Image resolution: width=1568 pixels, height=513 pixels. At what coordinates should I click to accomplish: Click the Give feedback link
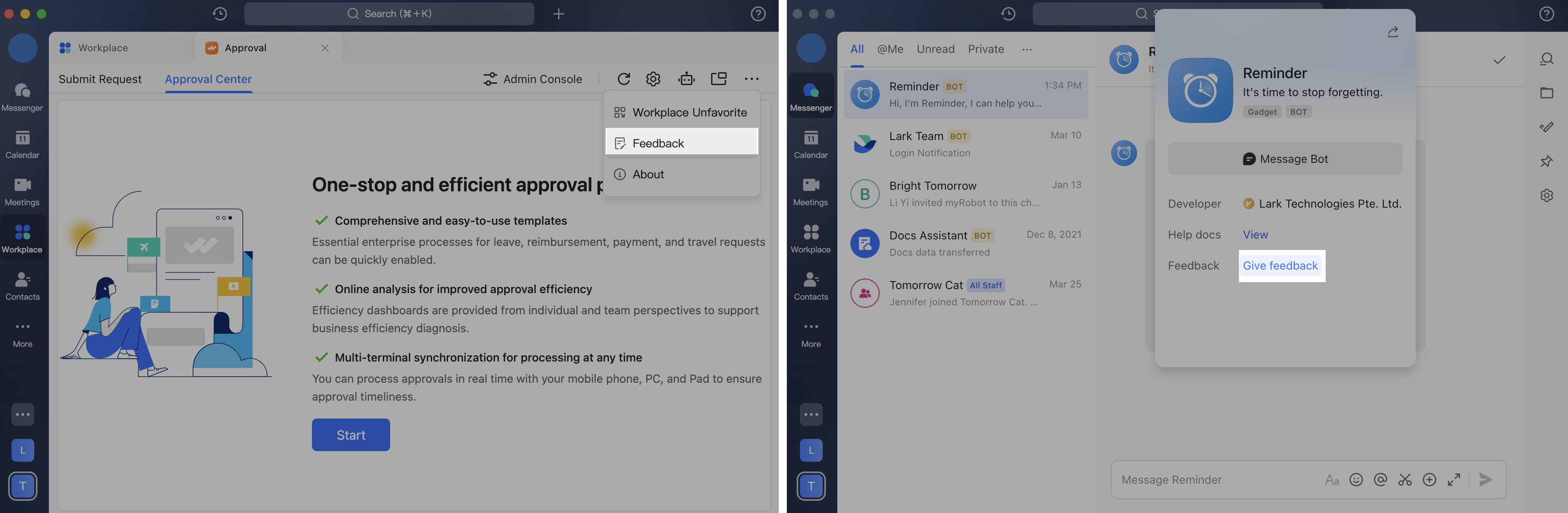pos(1281,265)
